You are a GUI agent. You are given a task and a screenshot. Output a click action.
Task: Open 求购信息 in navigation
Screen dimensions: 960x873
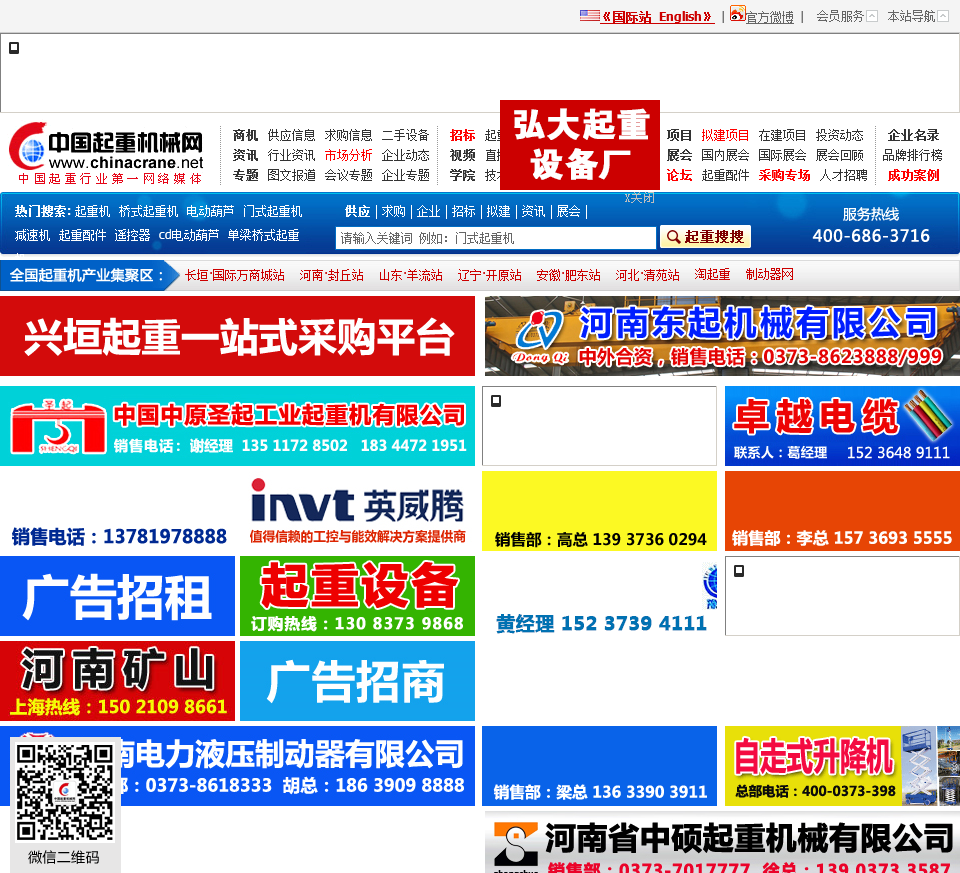point(348,135)
